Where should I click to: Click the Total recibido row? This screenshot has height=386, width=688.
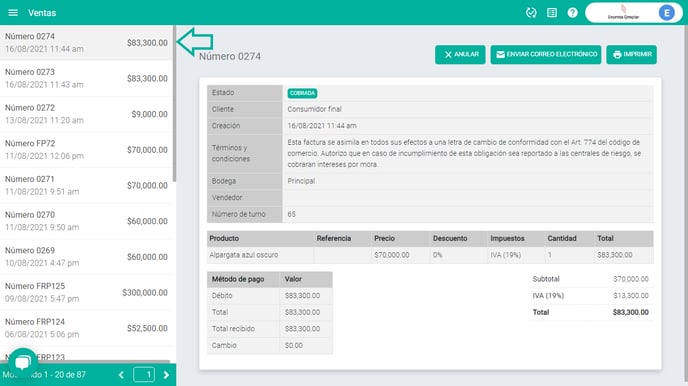(x=269, y=329)
